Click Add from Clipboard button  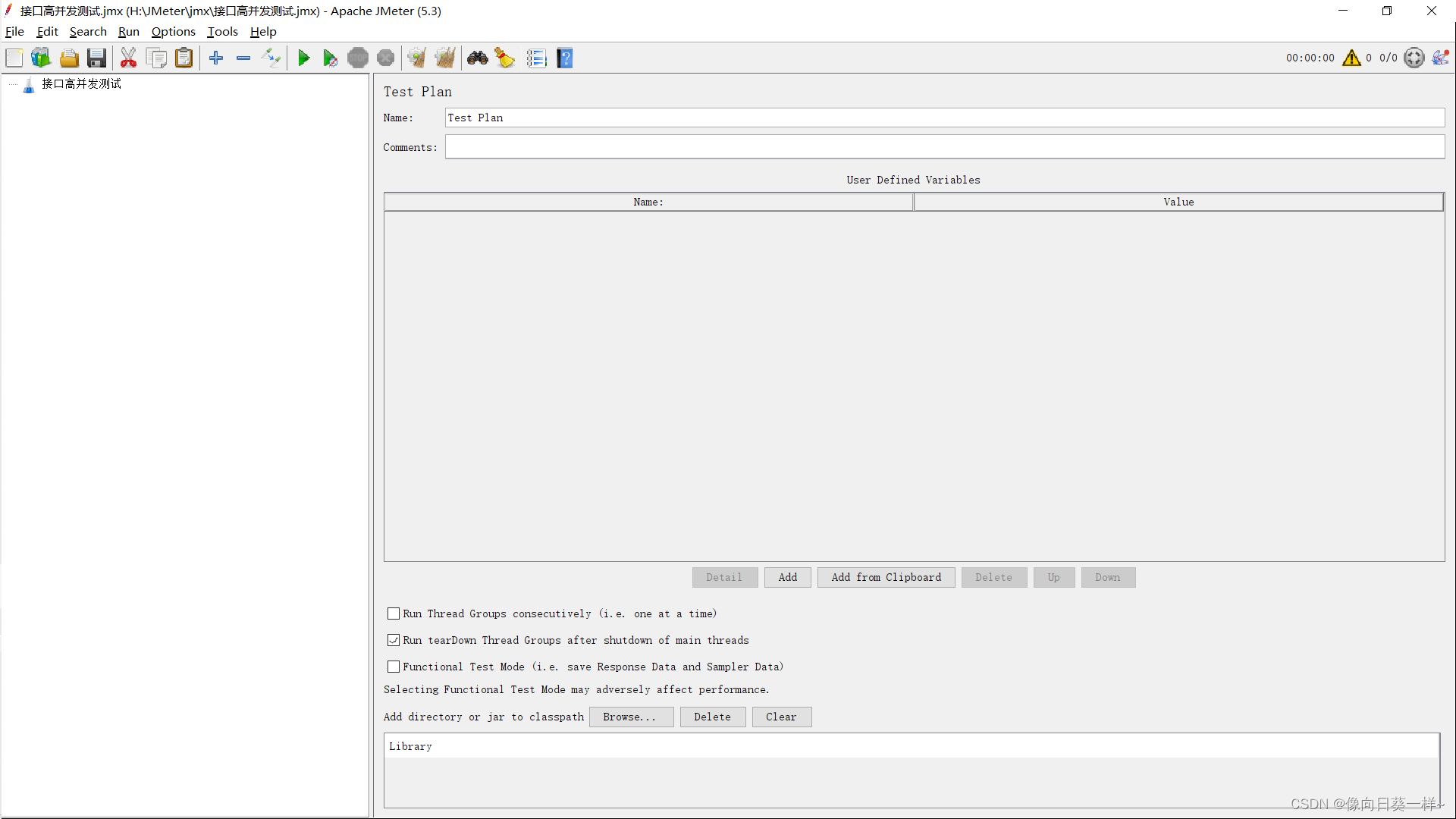tap(886, 577)
